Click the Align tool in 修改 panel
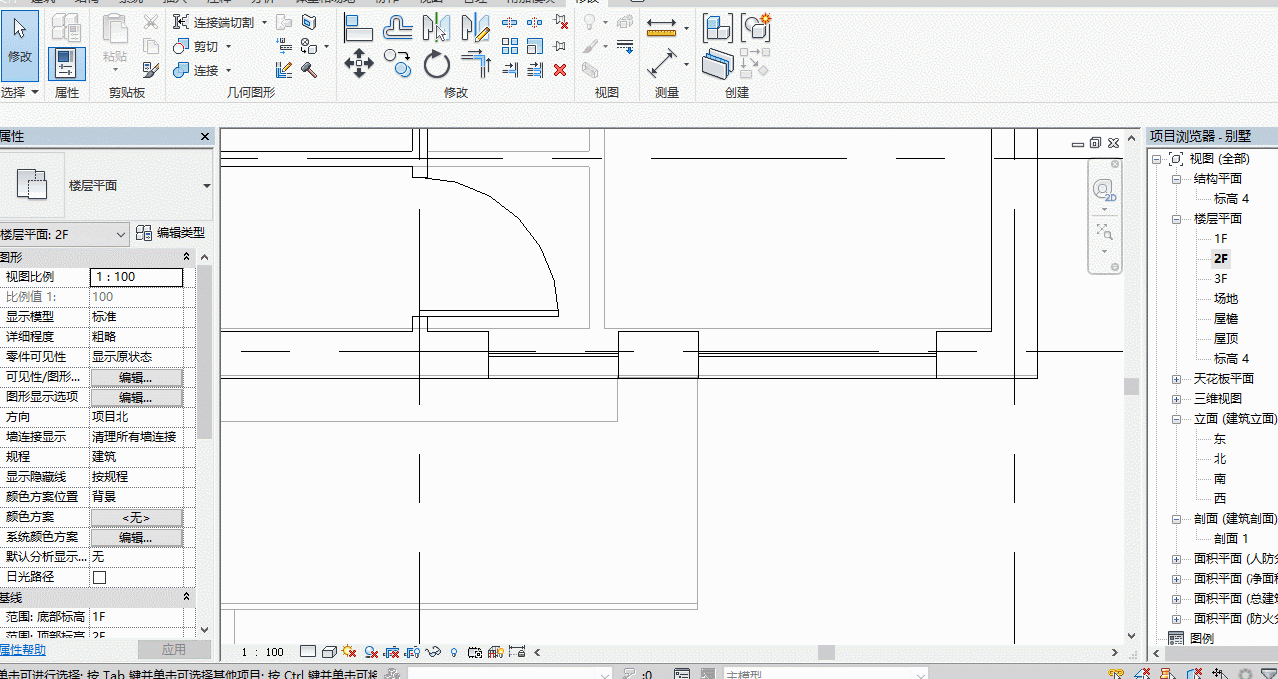The height and width of the screenshot is (679, 1278). [x=358, y=27]
